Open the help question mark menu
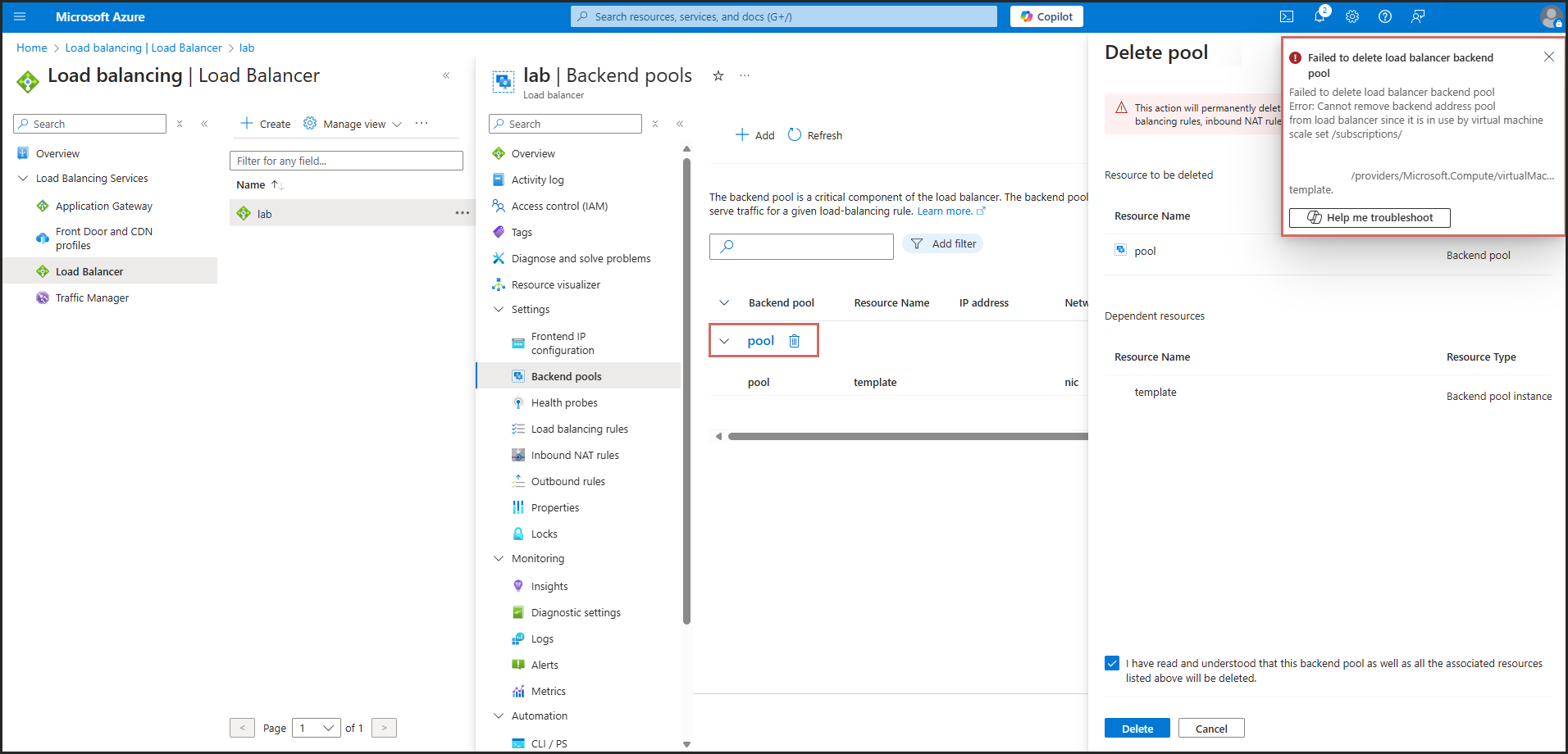Viewport: 1568px width, 754px height. pyautogui.click(x=1385, y=16)
